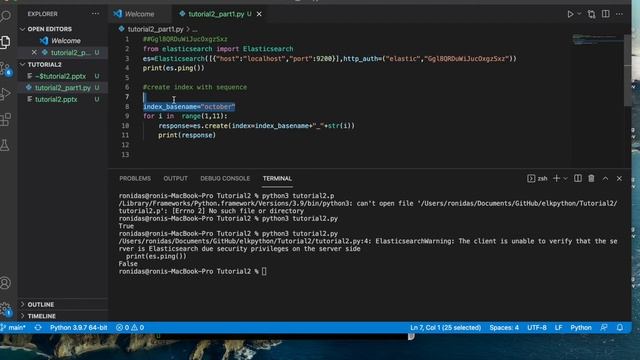Synchronize changes icon in status bar

38,328
